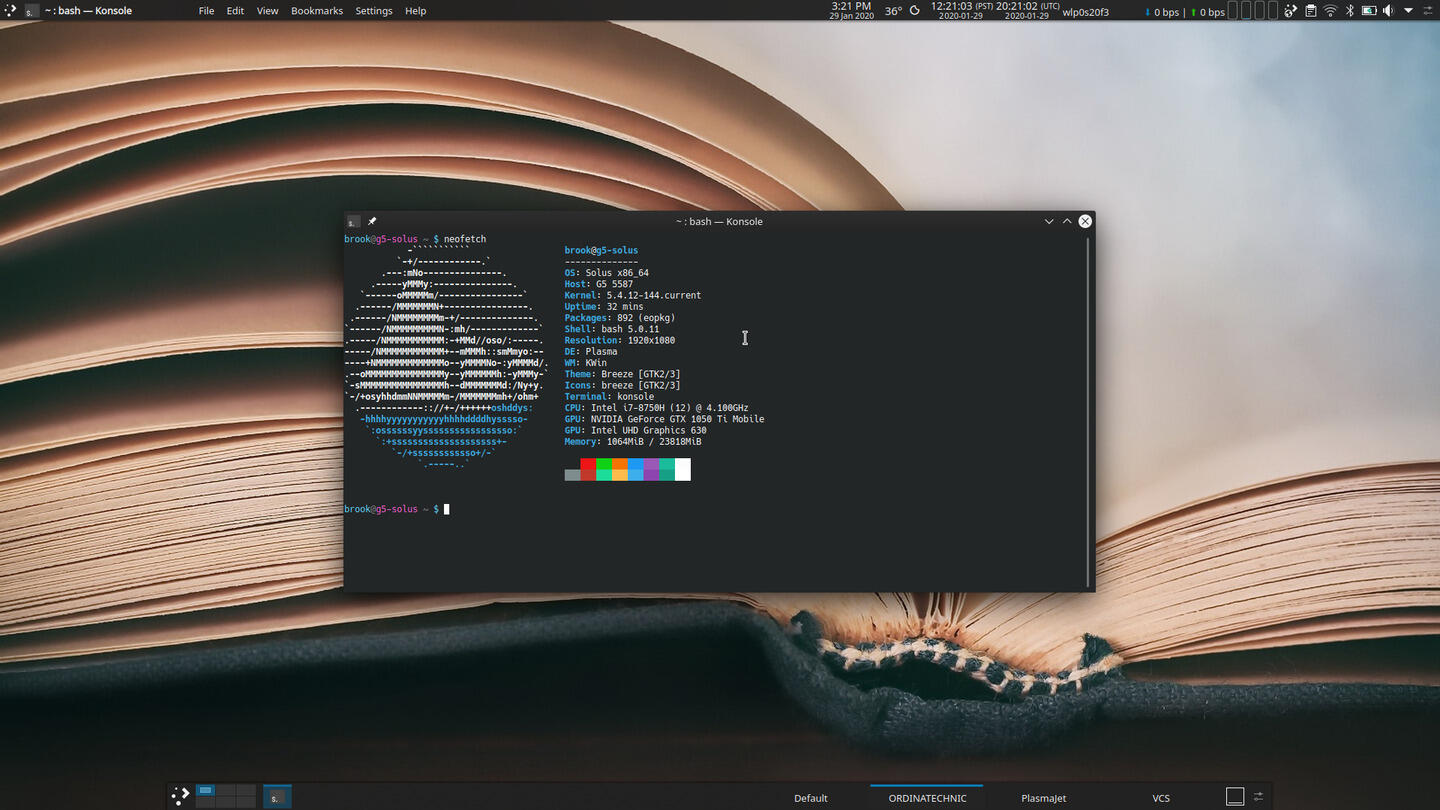Click the white color block in neofetch
Image resolution: width=1440 pixels, height=810 pixels.
coord(683,470)
